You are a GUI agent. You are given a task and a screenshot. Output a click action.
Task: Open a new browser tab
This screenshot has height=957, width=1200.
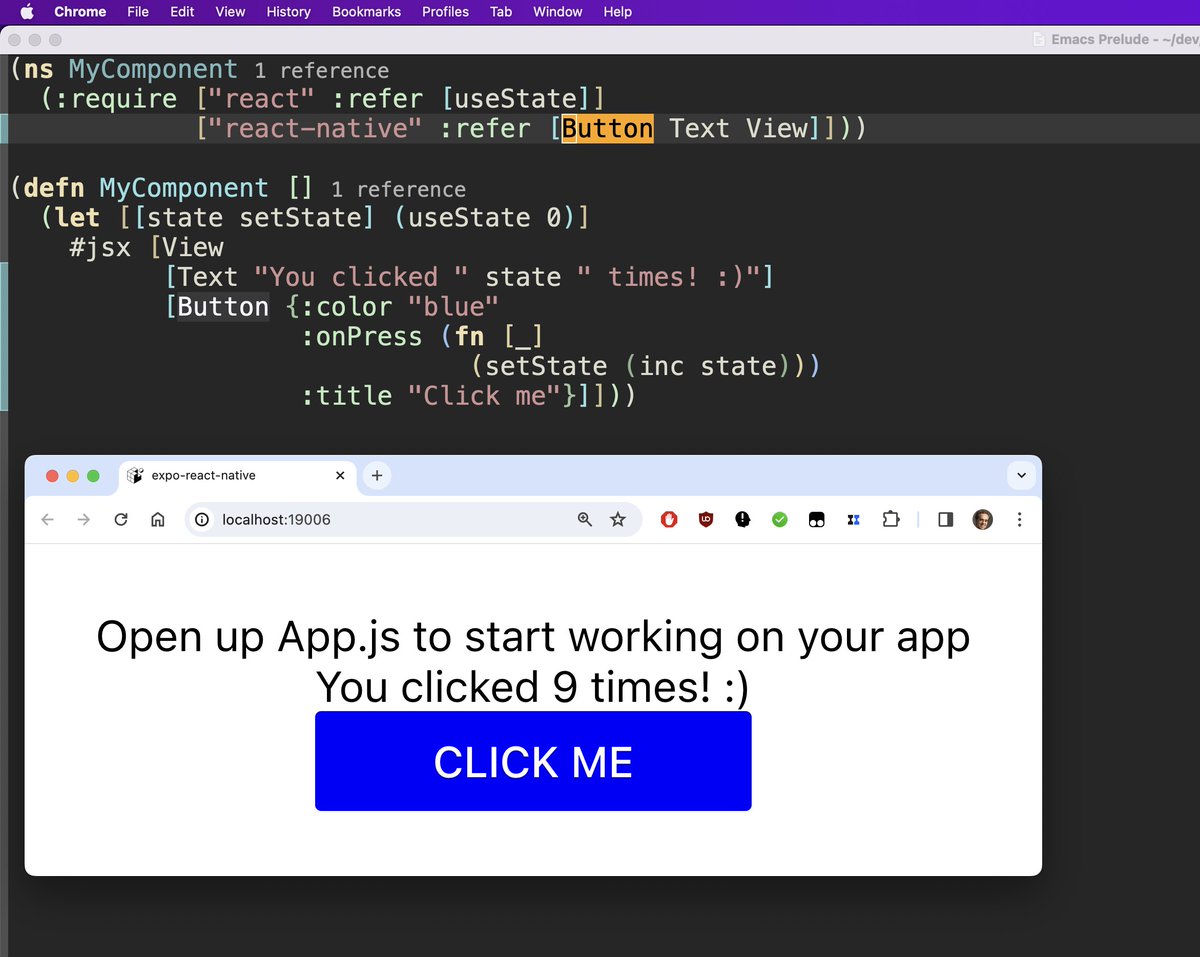[377, 476]
